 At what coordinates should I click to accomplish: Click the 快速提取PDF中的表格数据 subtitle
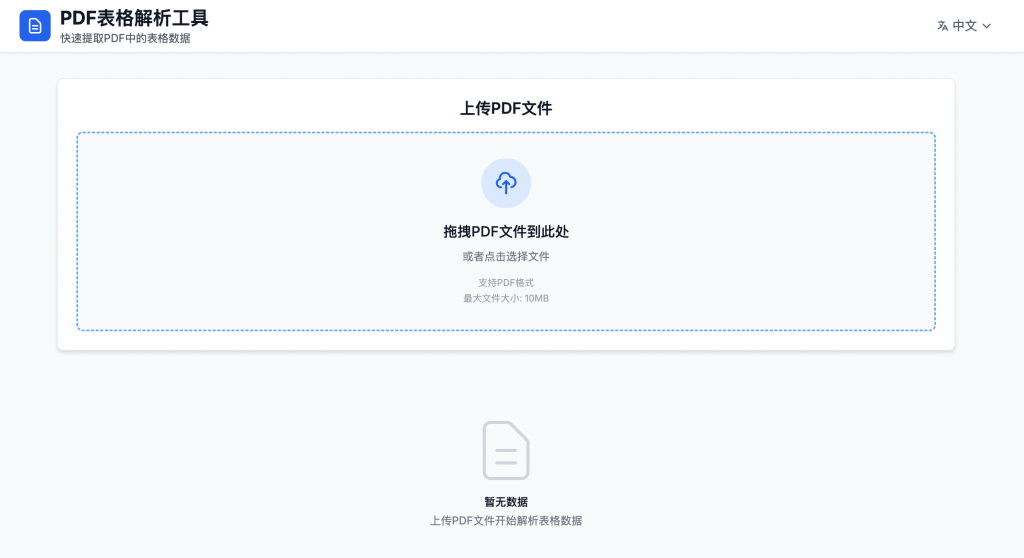[125, 39]
